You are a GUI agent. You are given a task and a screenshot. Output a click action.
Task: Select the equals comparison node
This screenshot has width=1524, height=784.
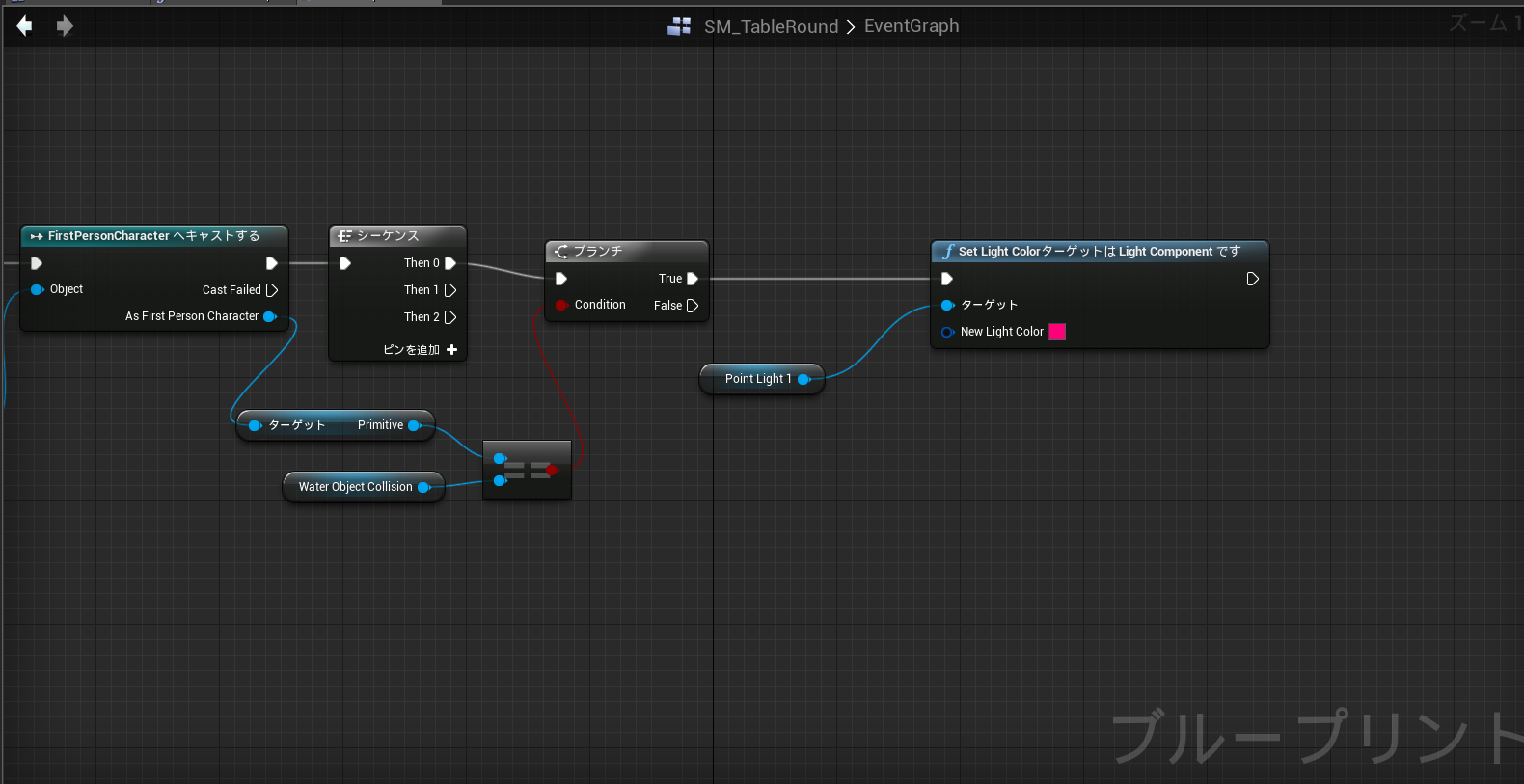pyautogui.click(x=527, y=470)
